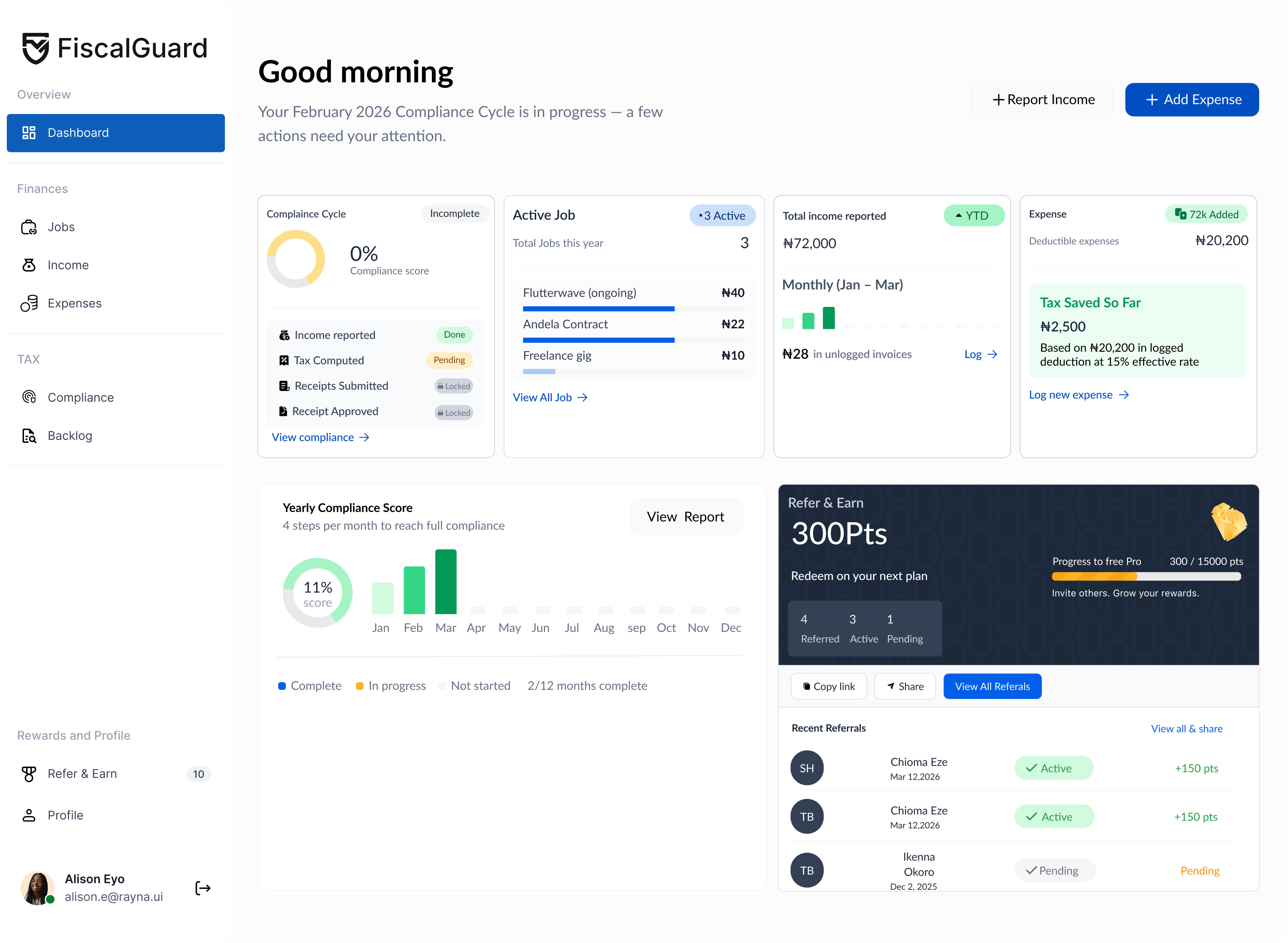This screenshot has height=943, width=1288.
Task: Click the Share button
Action: [x=905, y=686]
